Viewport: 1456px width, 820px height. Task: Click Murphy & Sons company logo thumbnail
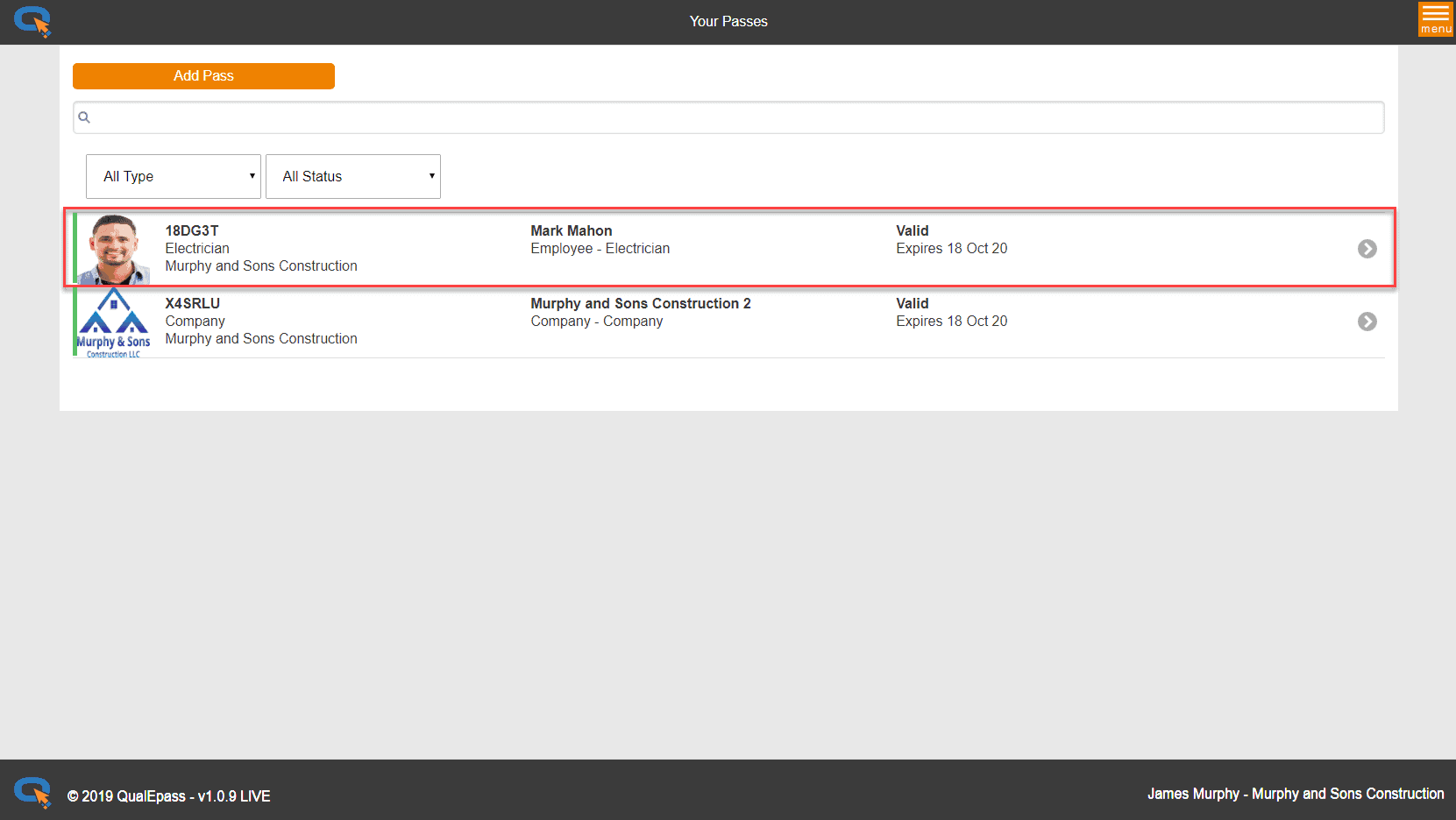pos(113,322)
